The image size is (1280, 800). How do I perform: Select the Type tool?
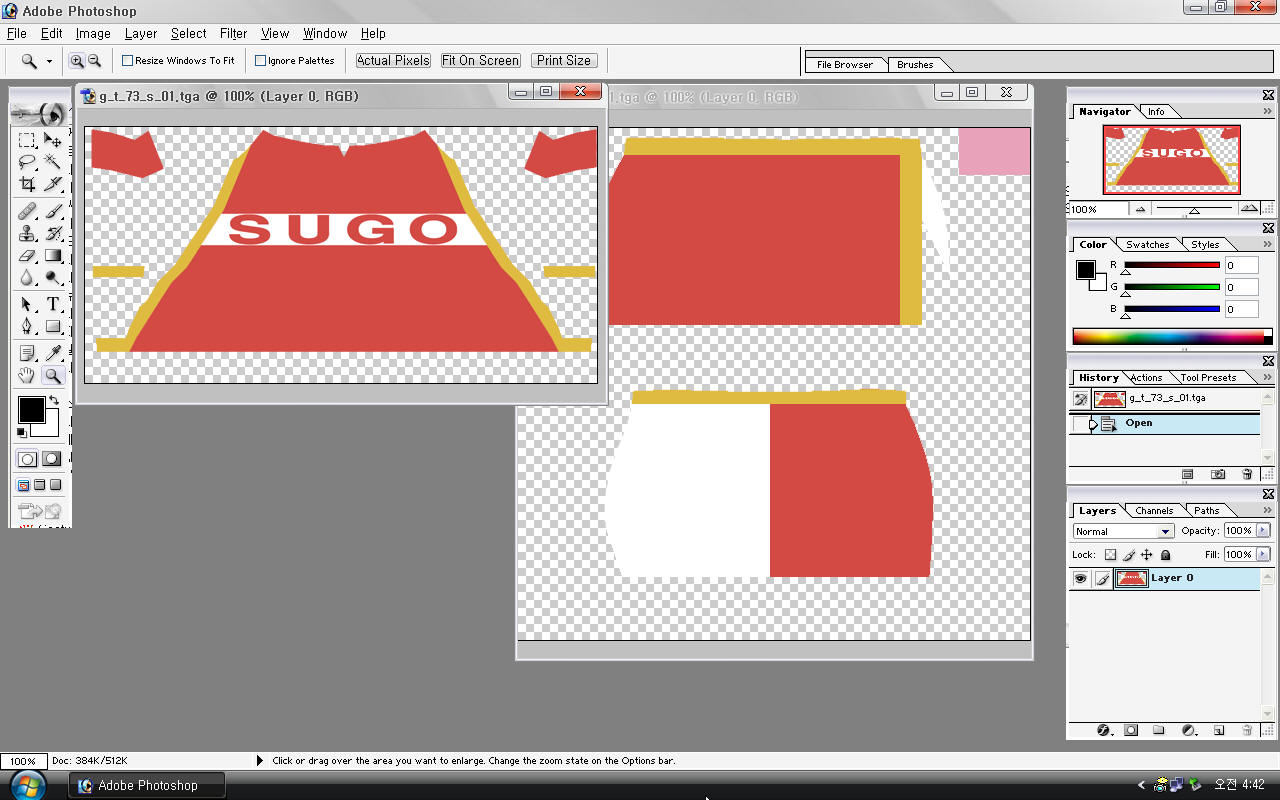[53, 304]
